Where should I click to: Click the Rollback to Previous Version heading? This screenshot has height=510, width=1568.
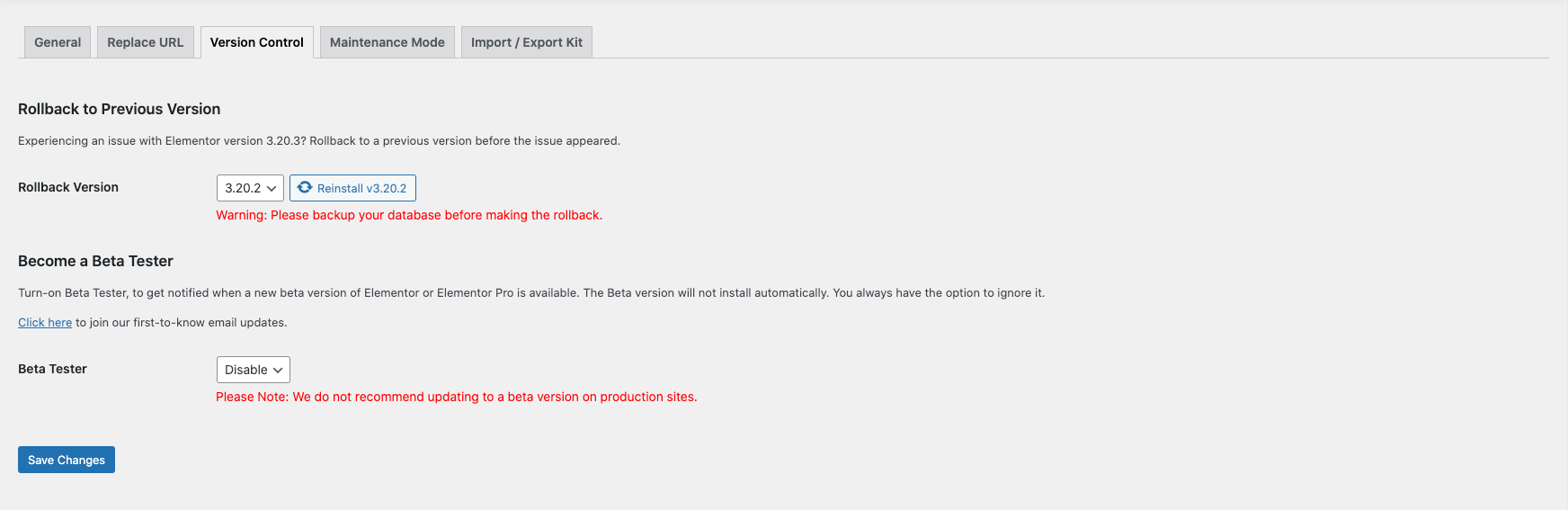(x=119, y=109)
